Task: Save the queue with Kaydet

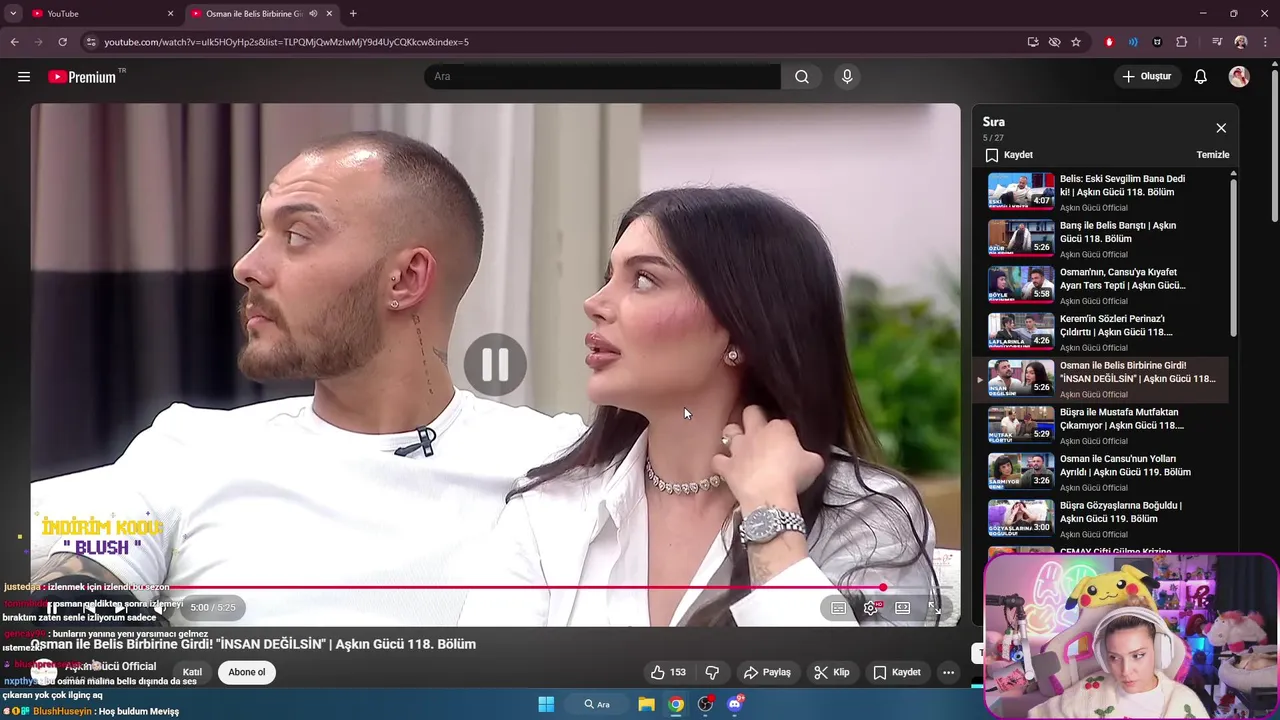Action: pyautogui.click(x=1009, y=155)
